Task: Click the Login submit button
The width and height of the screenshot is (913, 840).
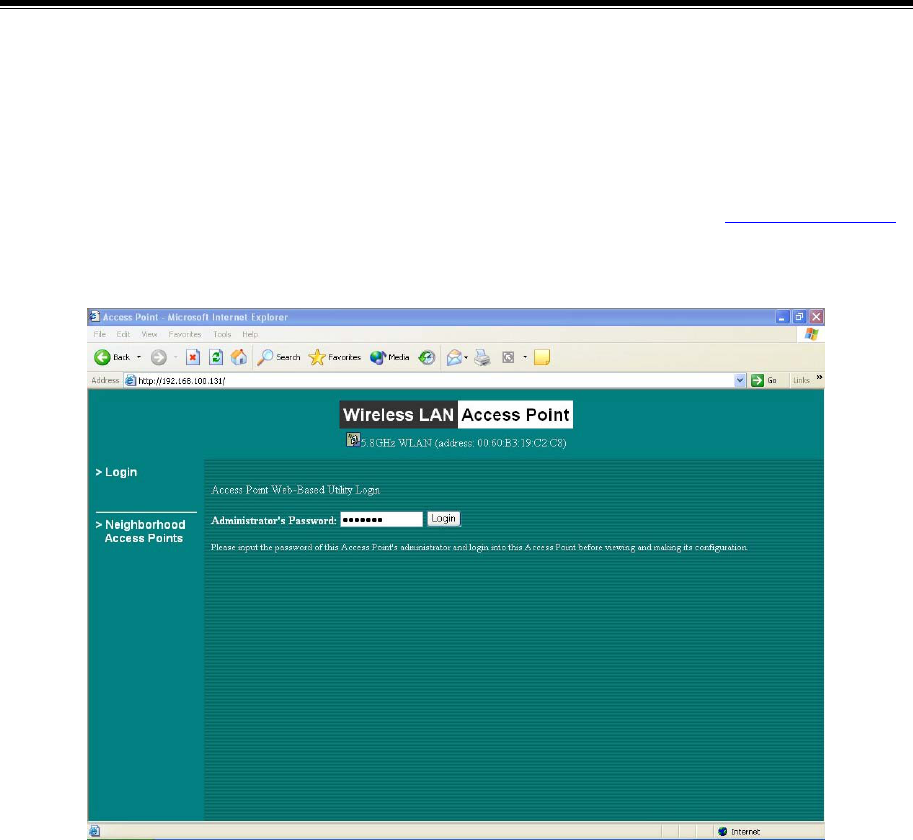Action: [x=444, y=519]
